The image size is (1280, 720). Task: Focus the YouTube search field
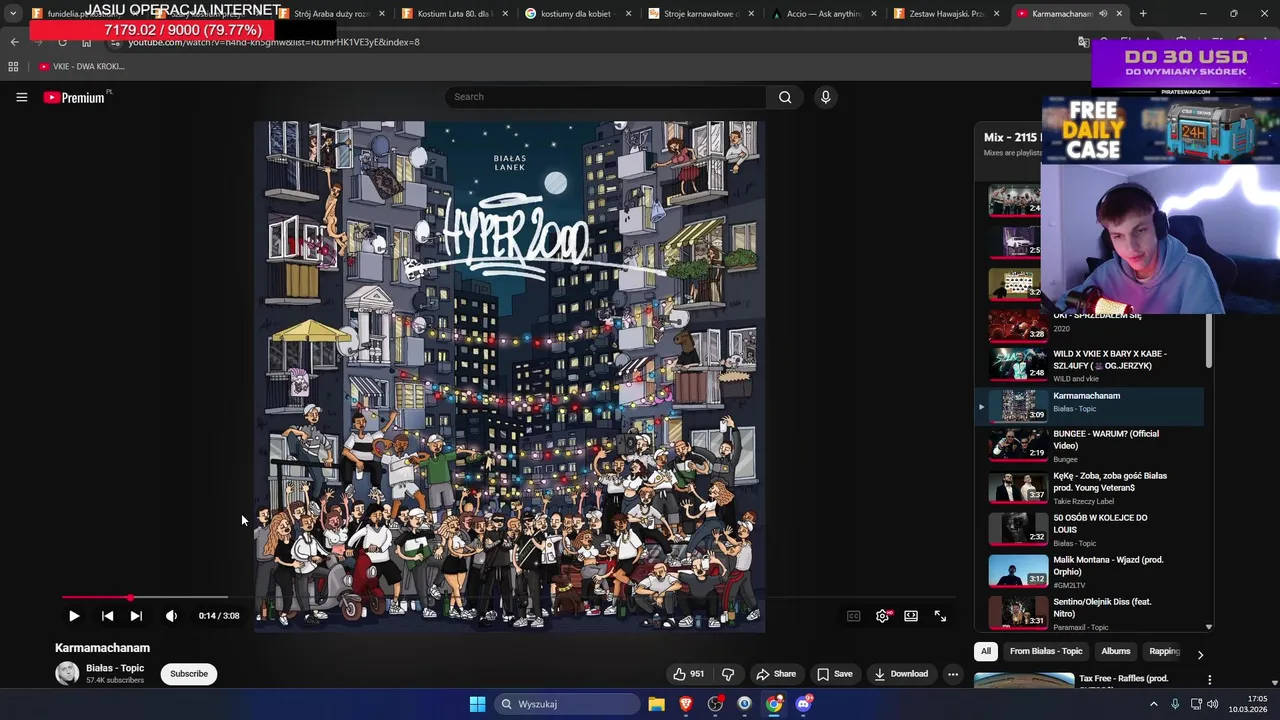coord(605,97)
